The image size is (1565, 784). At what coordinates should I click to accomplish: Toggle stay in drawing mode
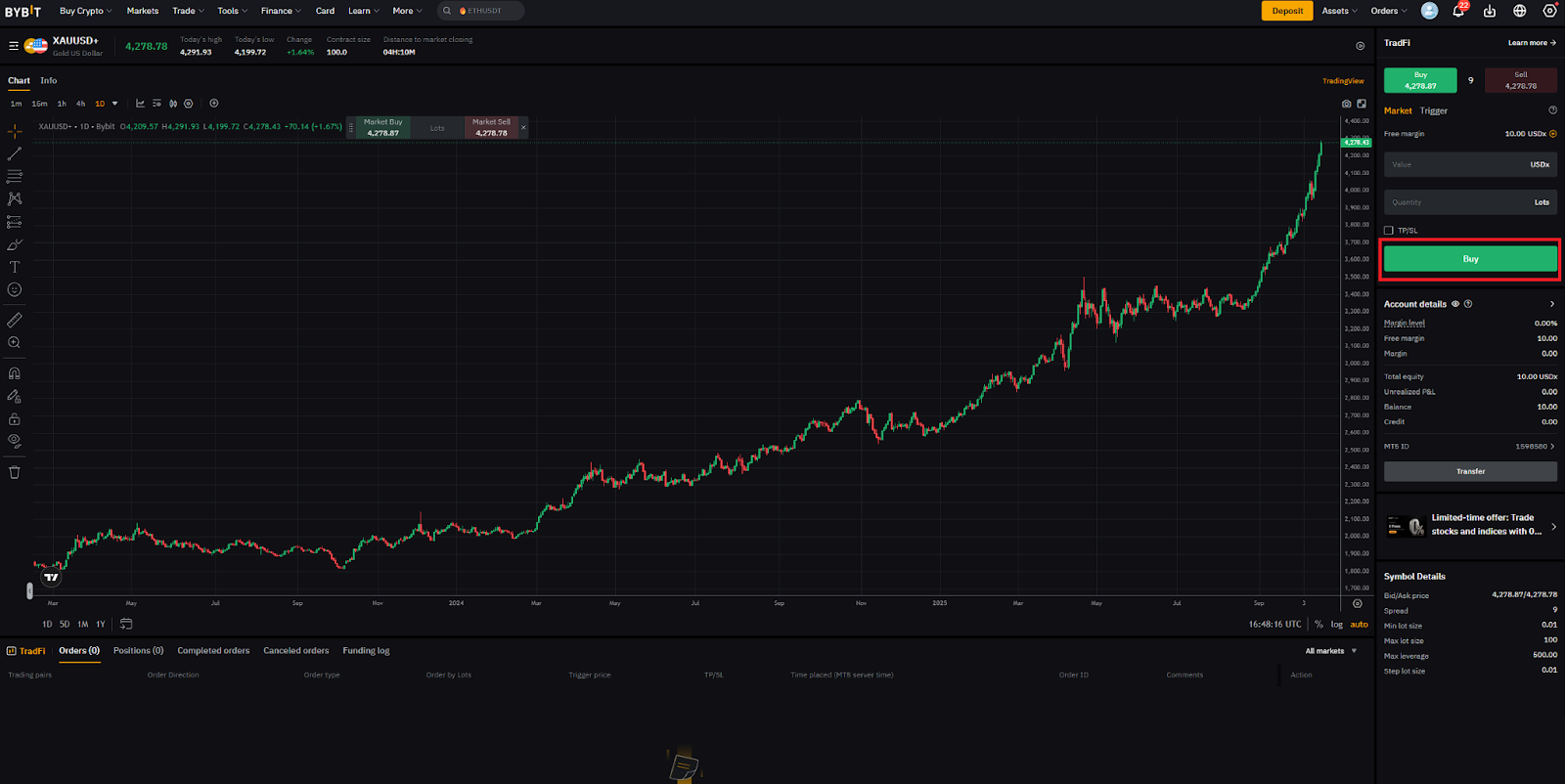pos(15,396)
